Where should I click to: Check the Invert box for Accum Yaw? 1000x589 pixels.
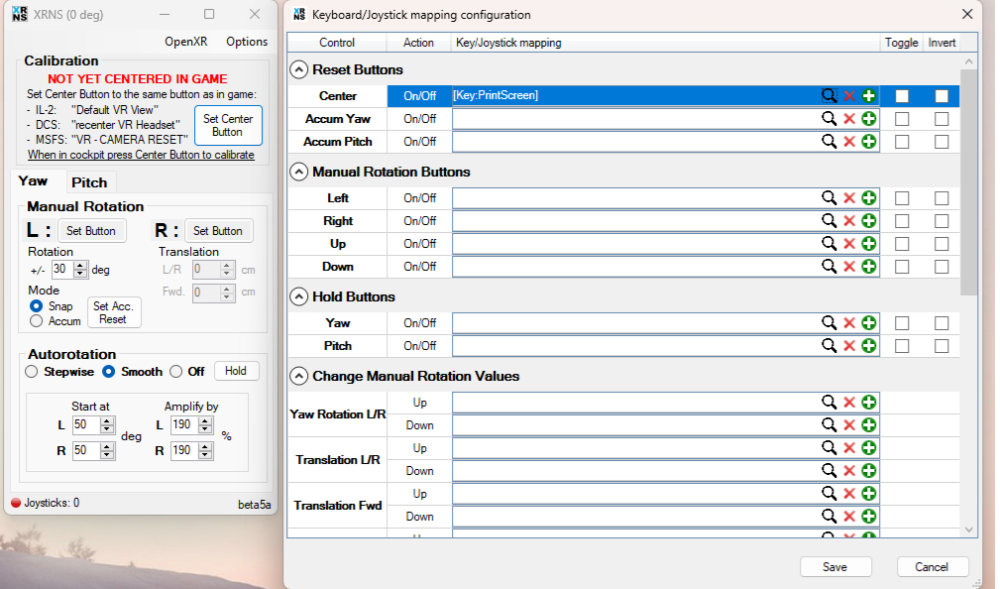click(x=941, y=119)
